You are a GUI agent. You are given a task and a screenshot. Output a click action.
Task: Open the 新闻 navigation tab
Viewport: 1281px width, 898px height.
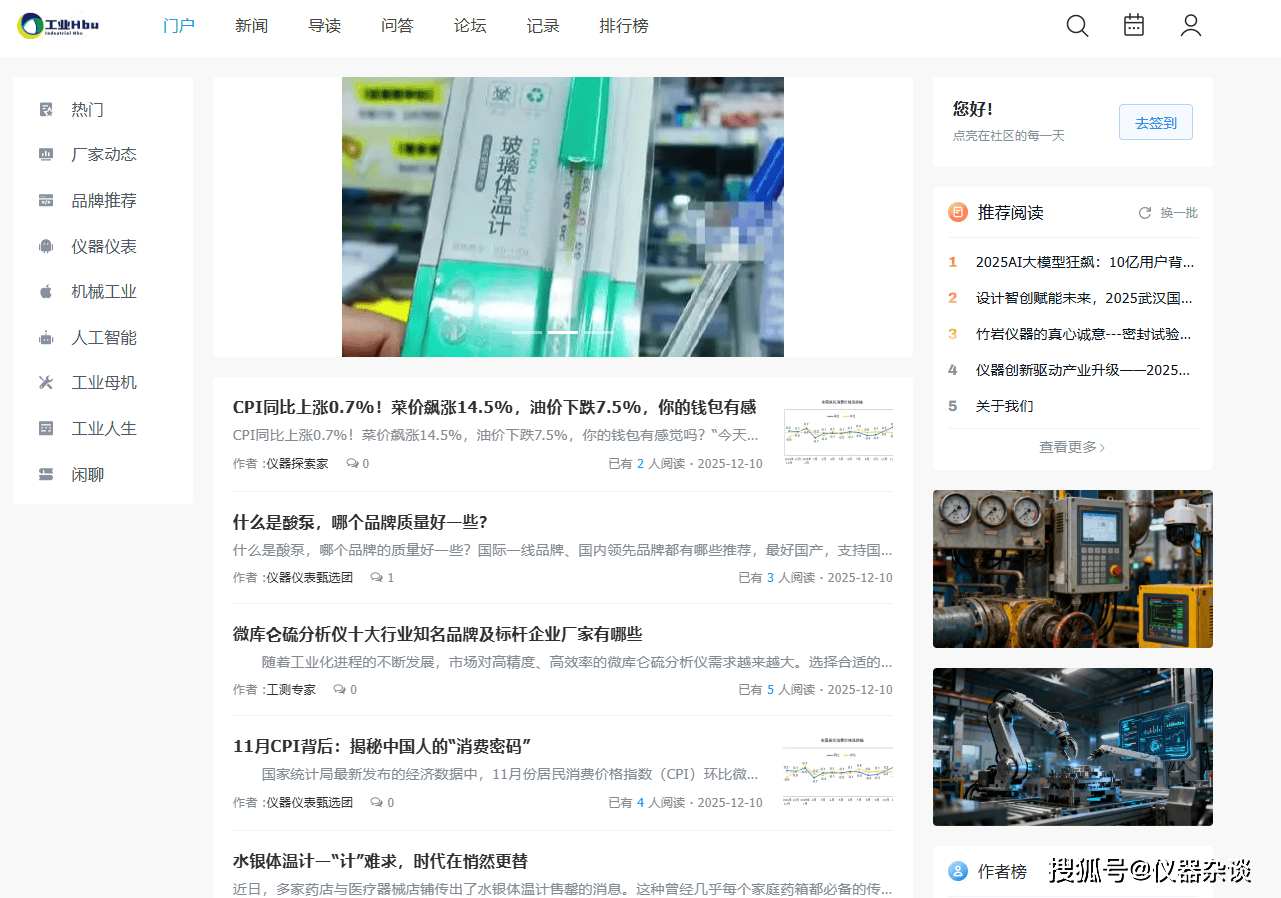(252, 26)
